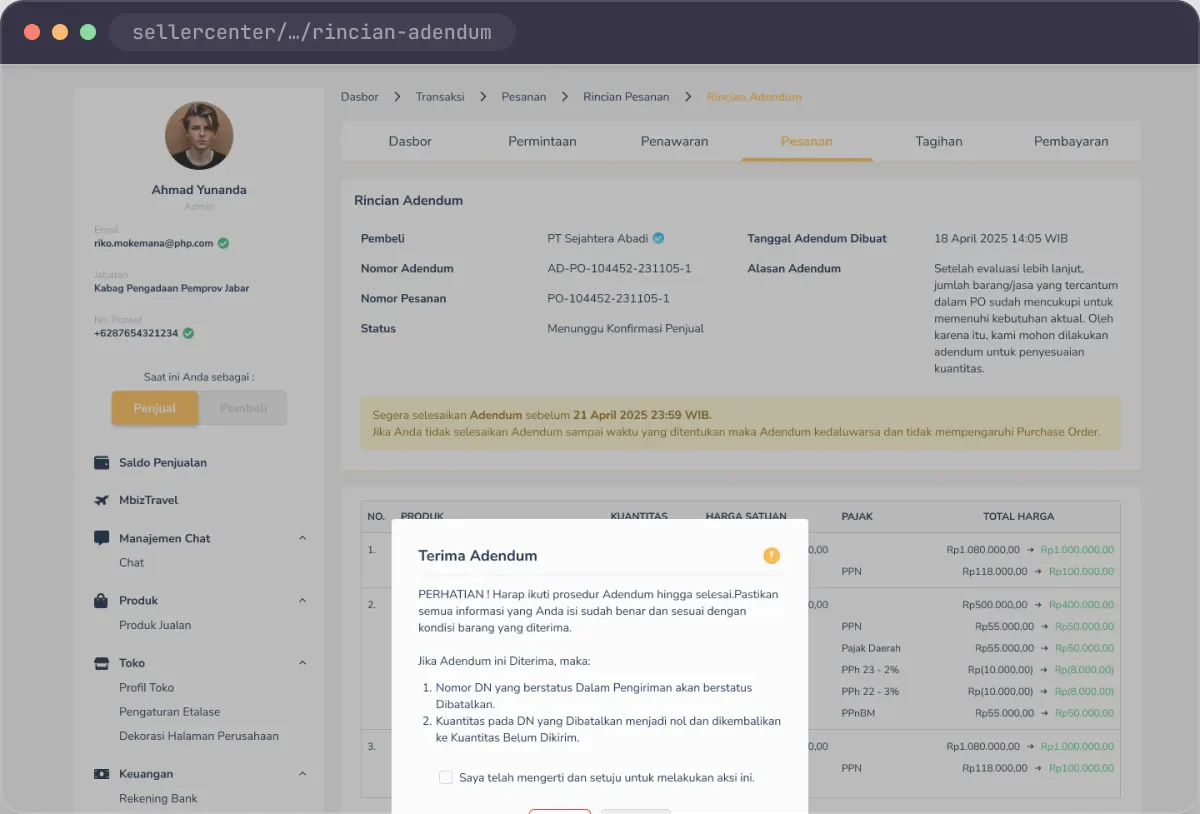Click the orange warning icon in Terima Adendum dialog

(771, 556)
